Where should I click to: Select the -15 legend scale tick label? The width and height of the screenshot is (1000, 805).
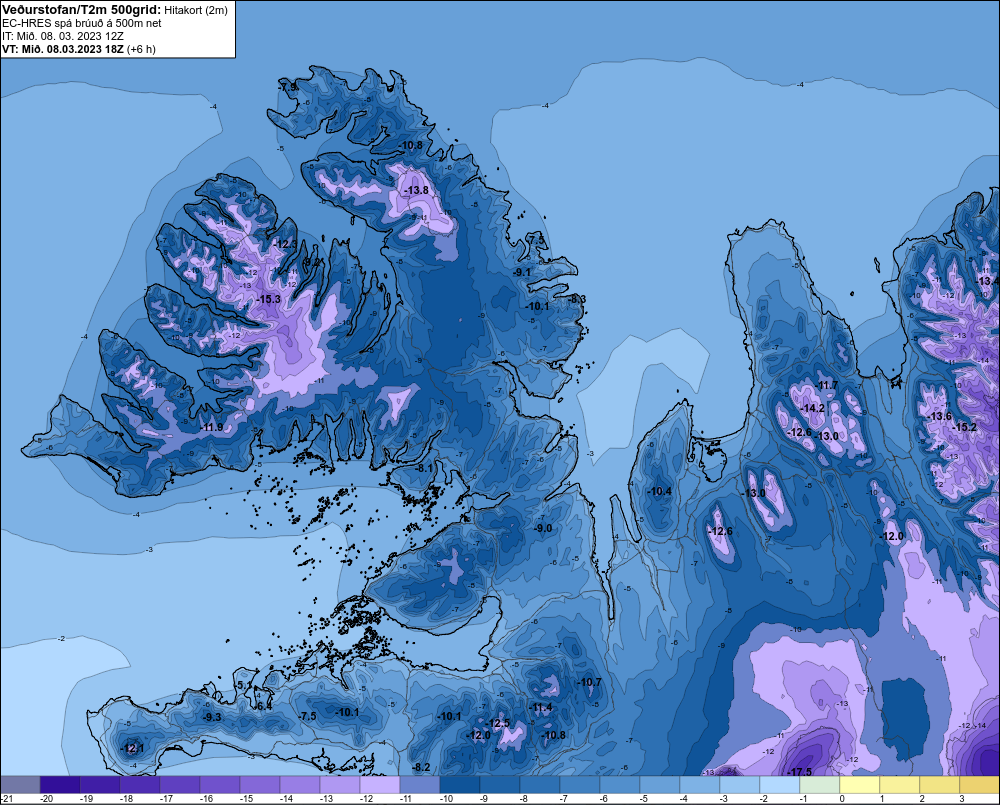(247, 799)
